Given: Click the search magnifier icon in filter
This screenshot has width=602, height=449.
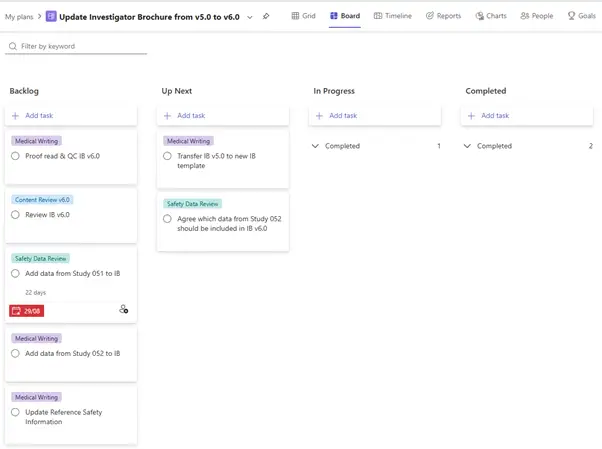Looking at the screenshot, I should [11, 47].
